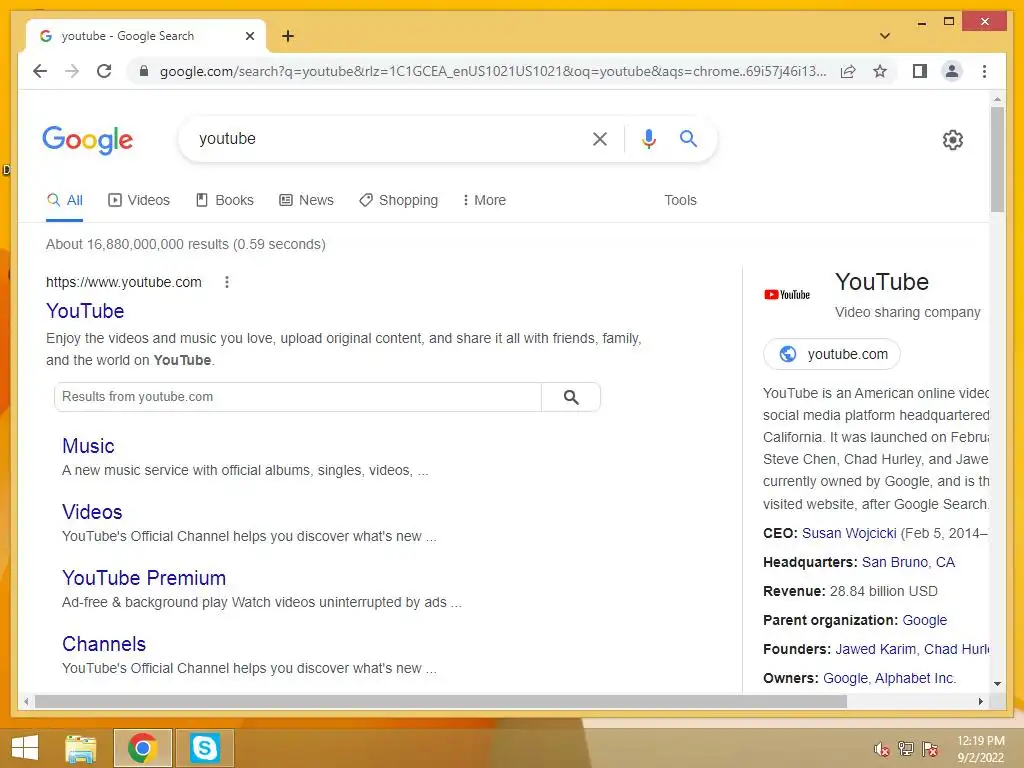Viewport: 1024px width, 768px height.
Task: Open Chrome three-dot menu
Action: (x=984, y=71)
